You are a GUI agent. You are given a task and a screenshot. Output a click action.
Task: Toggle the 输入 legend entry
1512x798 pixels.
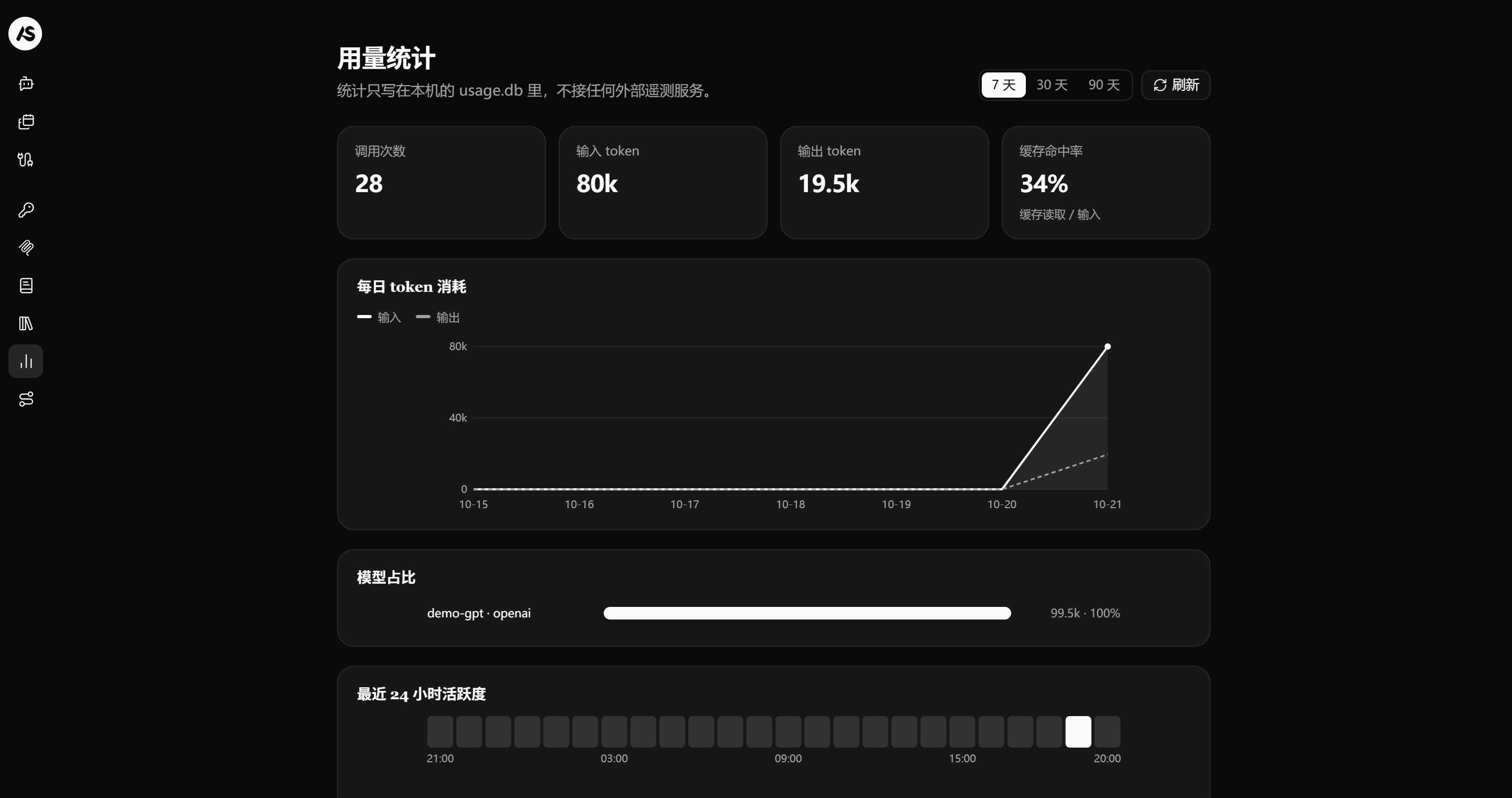(379, 318)
